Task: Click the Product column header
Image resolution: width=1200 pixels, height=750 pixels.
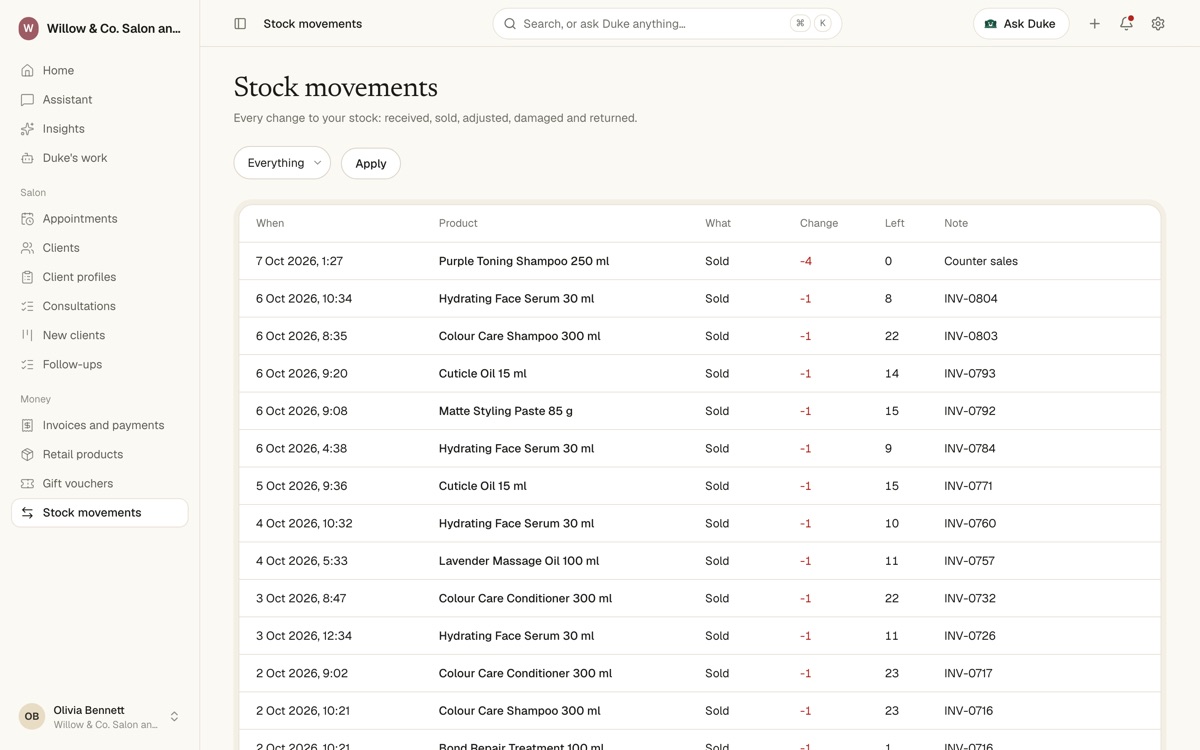Action: [x=458, y=223]
